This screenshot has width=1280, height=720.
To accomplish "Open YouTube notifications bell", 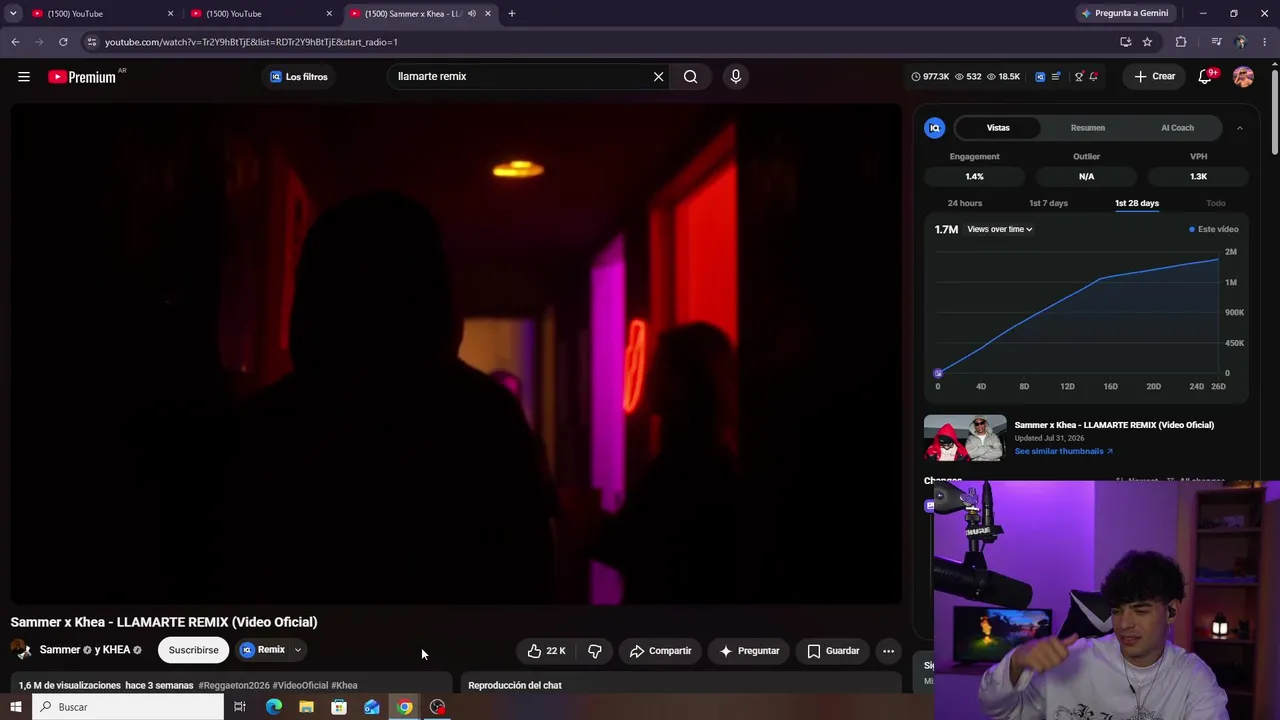I will pyautogui.click(x=1205, y=76).
